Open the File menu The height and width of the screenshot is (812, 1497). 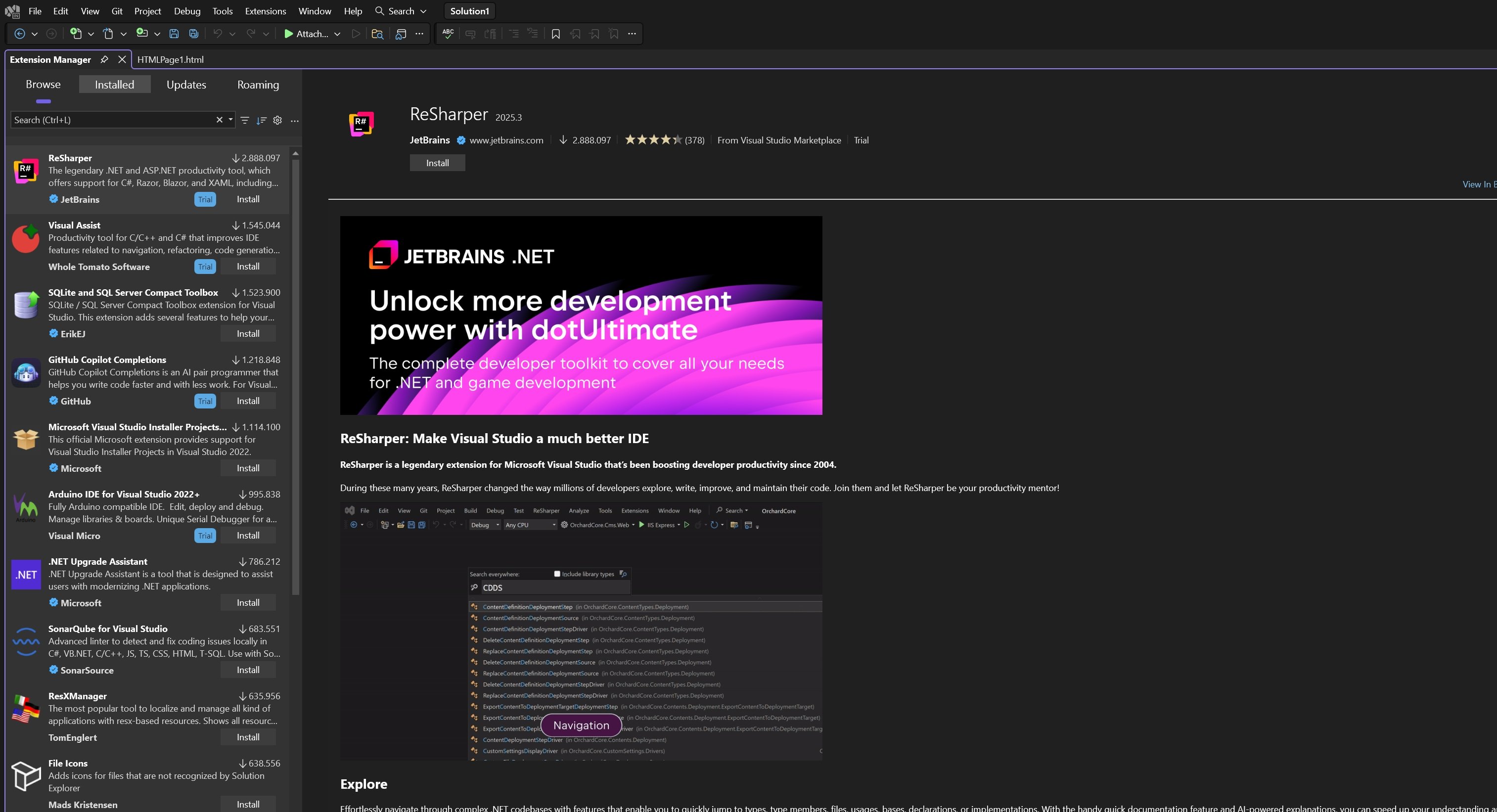[35, 11]
